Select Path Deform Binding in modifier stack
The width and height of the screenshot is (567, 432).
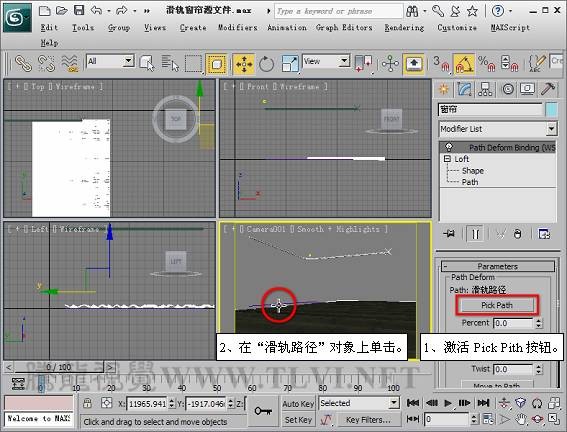pos(498,147)
